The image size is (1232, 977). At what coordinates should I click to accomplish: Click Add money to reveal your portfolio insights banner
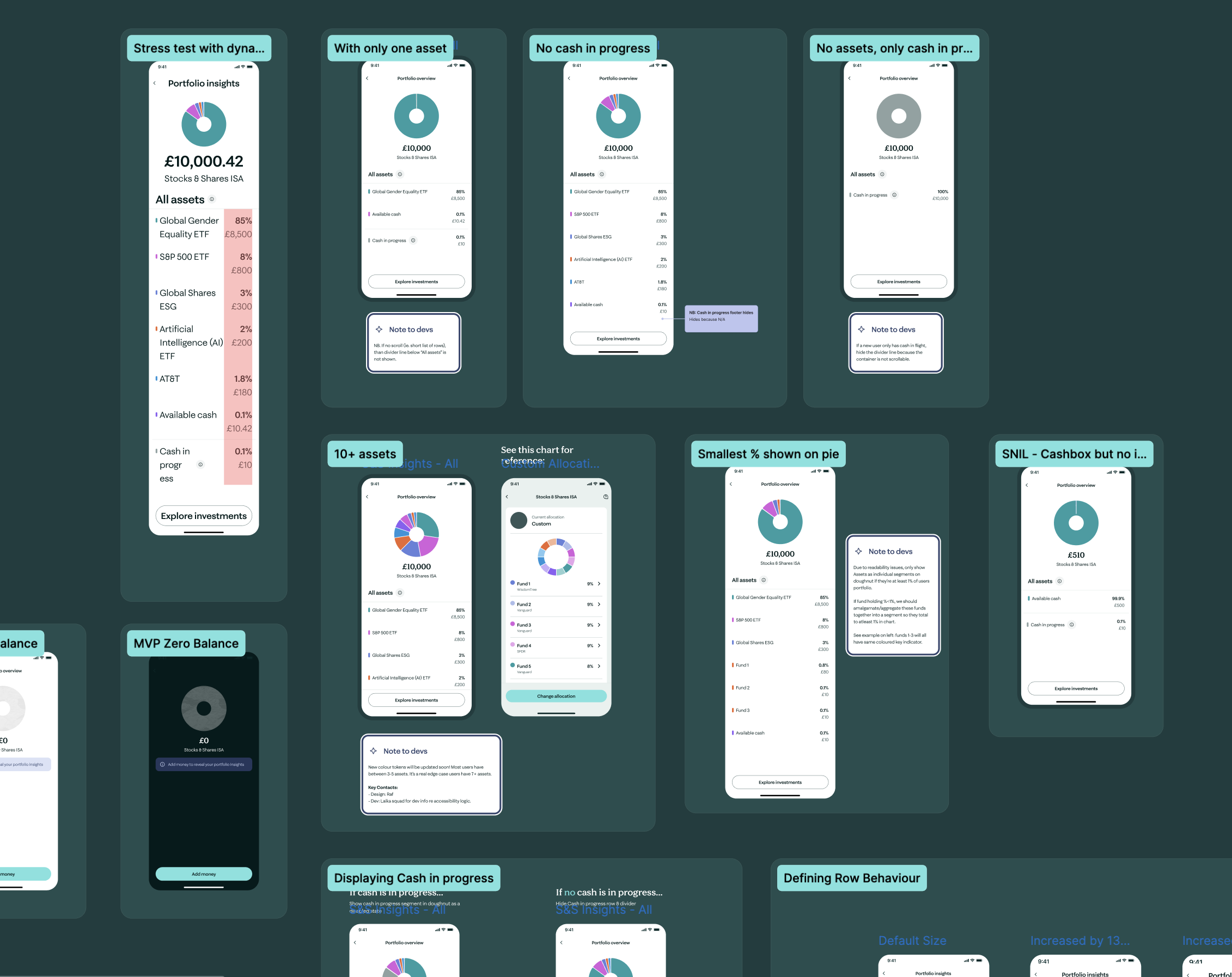[204, 765]
